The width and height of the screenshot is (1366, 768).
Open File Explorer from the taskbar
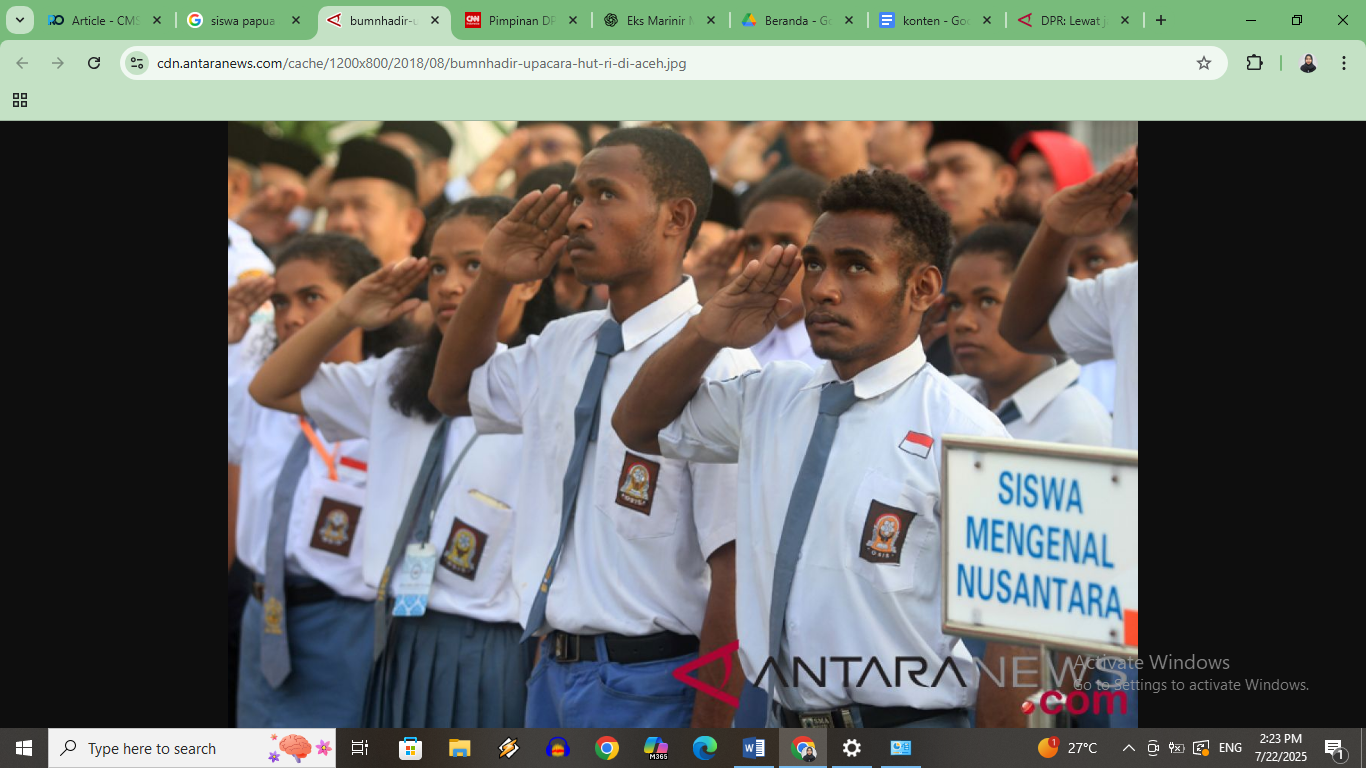coord(459,748)
